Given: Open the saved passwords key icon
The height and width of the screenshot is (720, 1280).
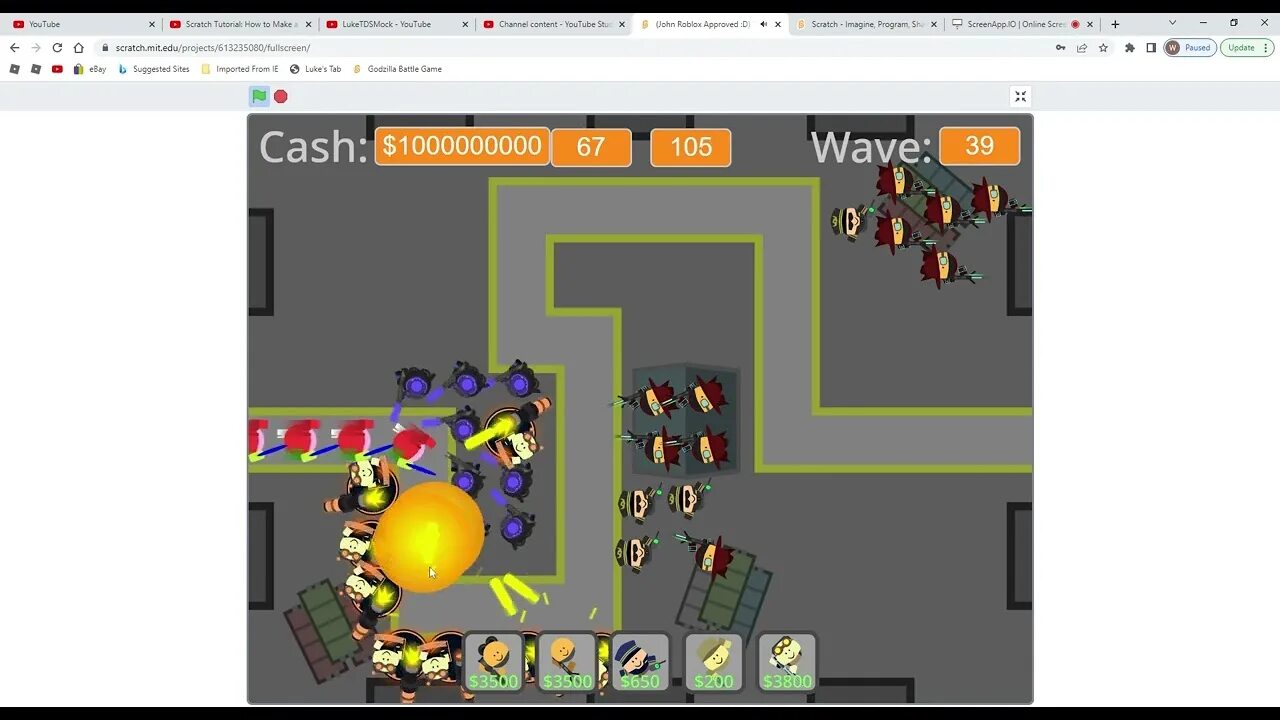Looking at the screenshot, I should 1060,47.
